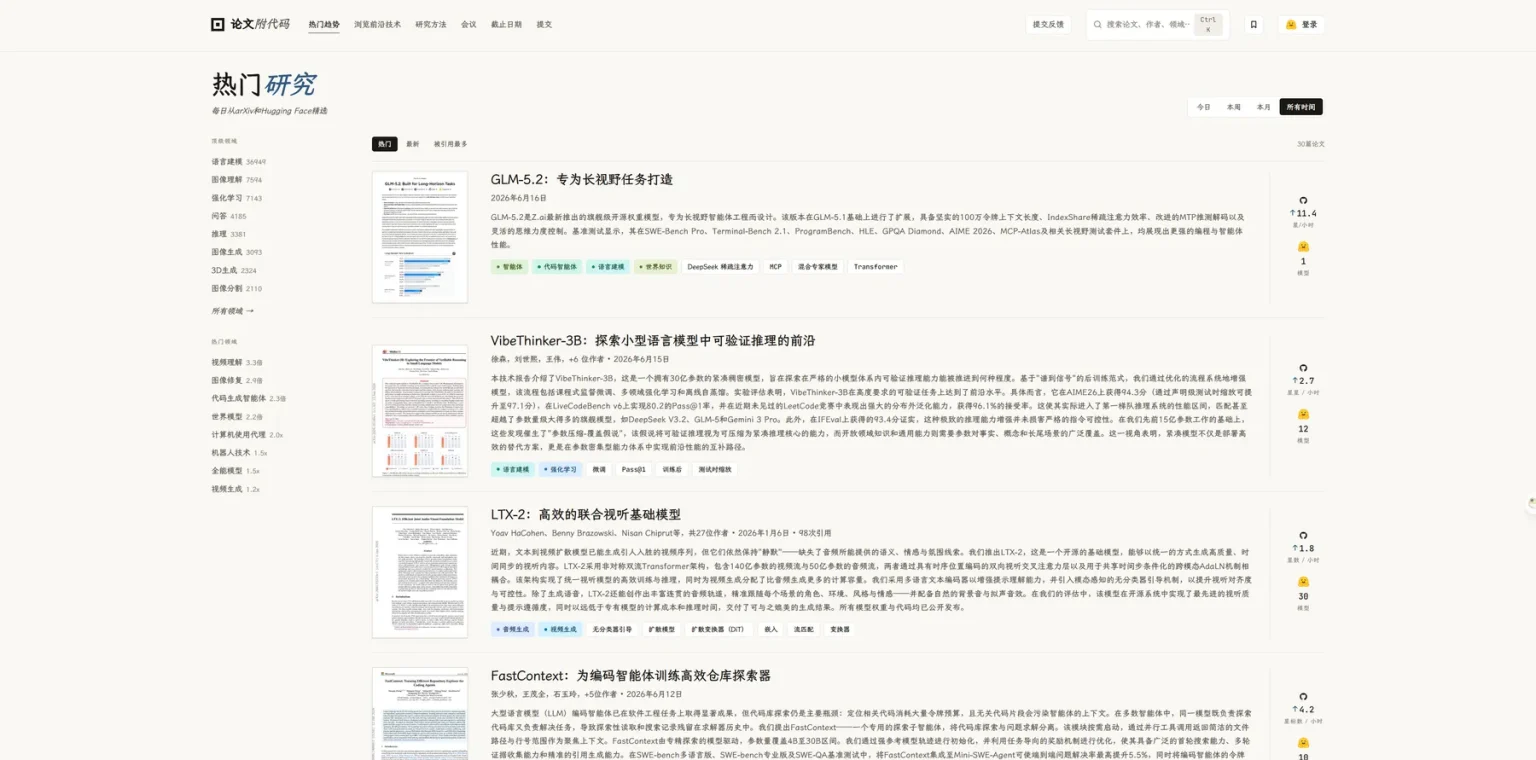Switch to the 被引用最多 sort tab

(450, 144)
